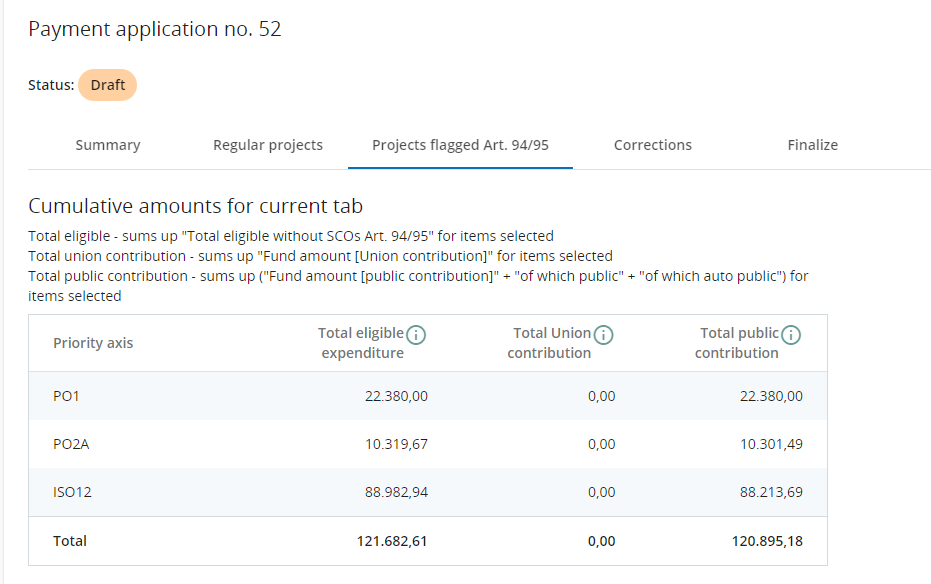Click ISO12 total eligible value 88.982,94
The width and height of the screenshot is (931, 584).
pyautogui.click(x=396, y=492)
